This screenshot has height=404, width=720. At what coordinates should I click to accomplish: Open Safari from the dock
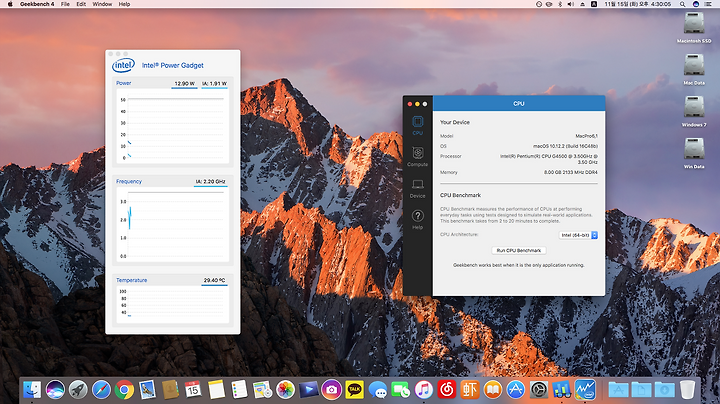point(101,390)
